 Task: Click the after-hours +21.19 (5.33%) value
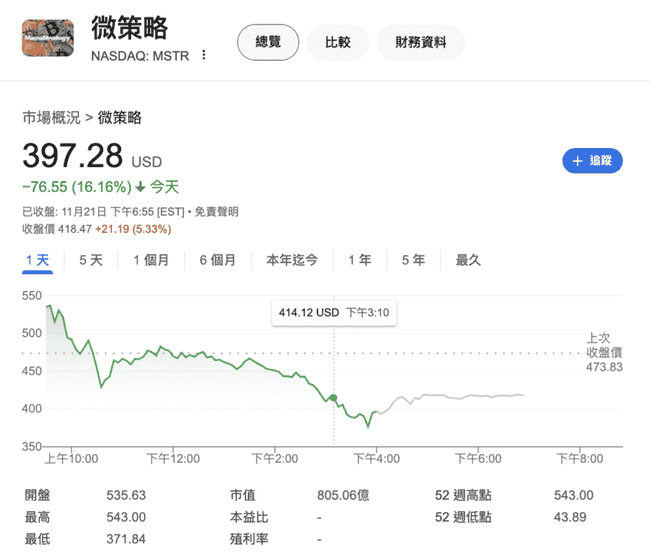coord(133,229)
